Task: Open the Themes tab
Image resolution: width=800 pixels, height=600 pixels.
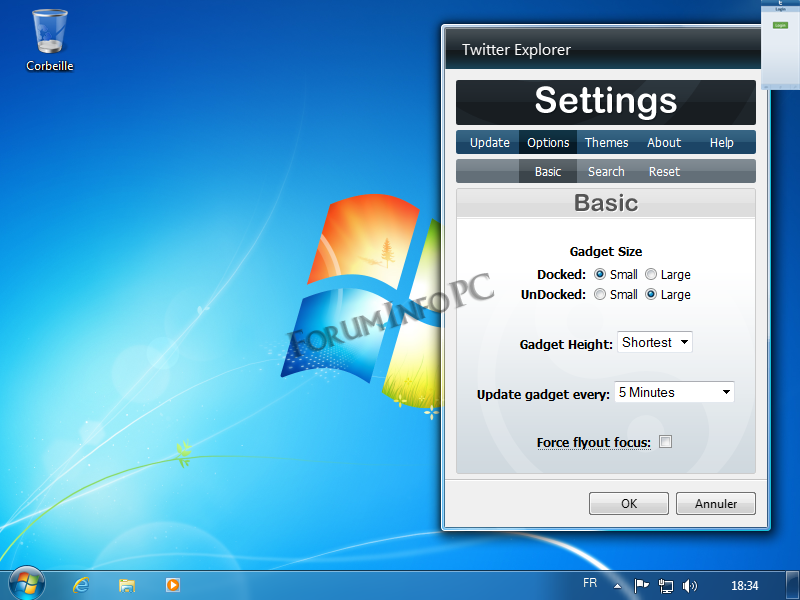Action: (x=606, y=142)
